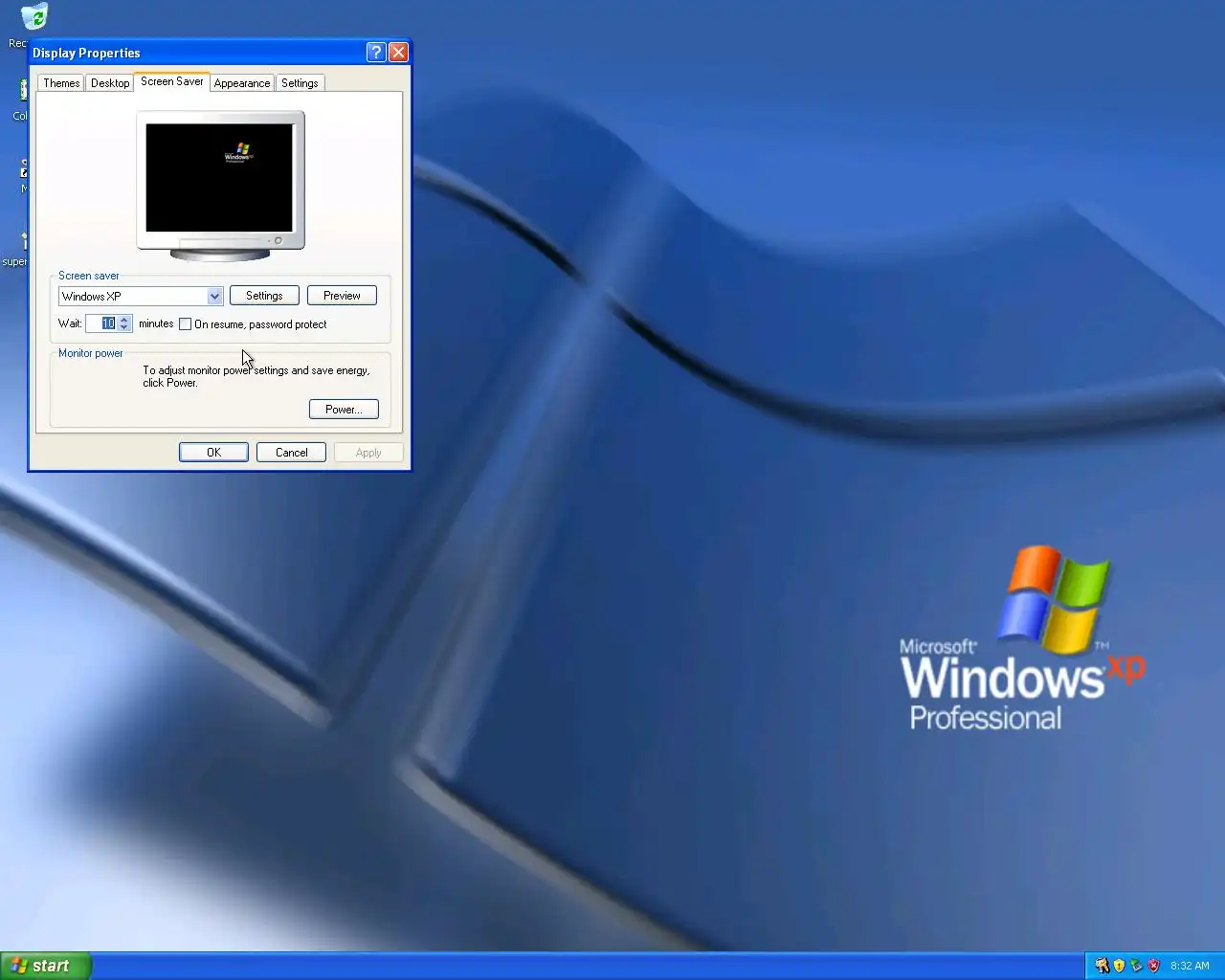
Task: Open the Safely Remove Hardware tray icon
Action: point(1136,966)
